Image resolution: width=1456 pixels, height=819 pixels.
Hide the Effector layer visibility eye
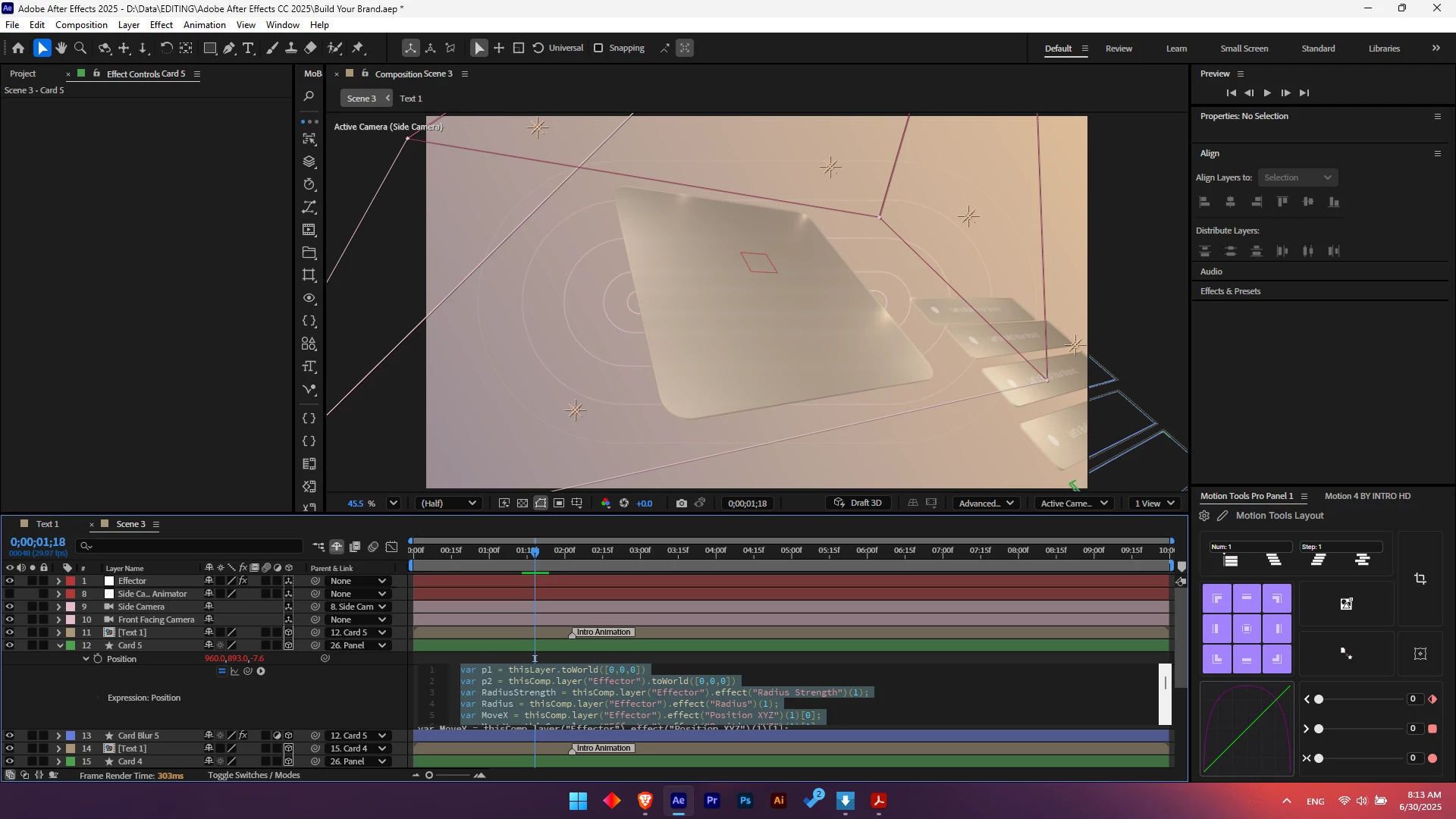[x=9, y=581]
